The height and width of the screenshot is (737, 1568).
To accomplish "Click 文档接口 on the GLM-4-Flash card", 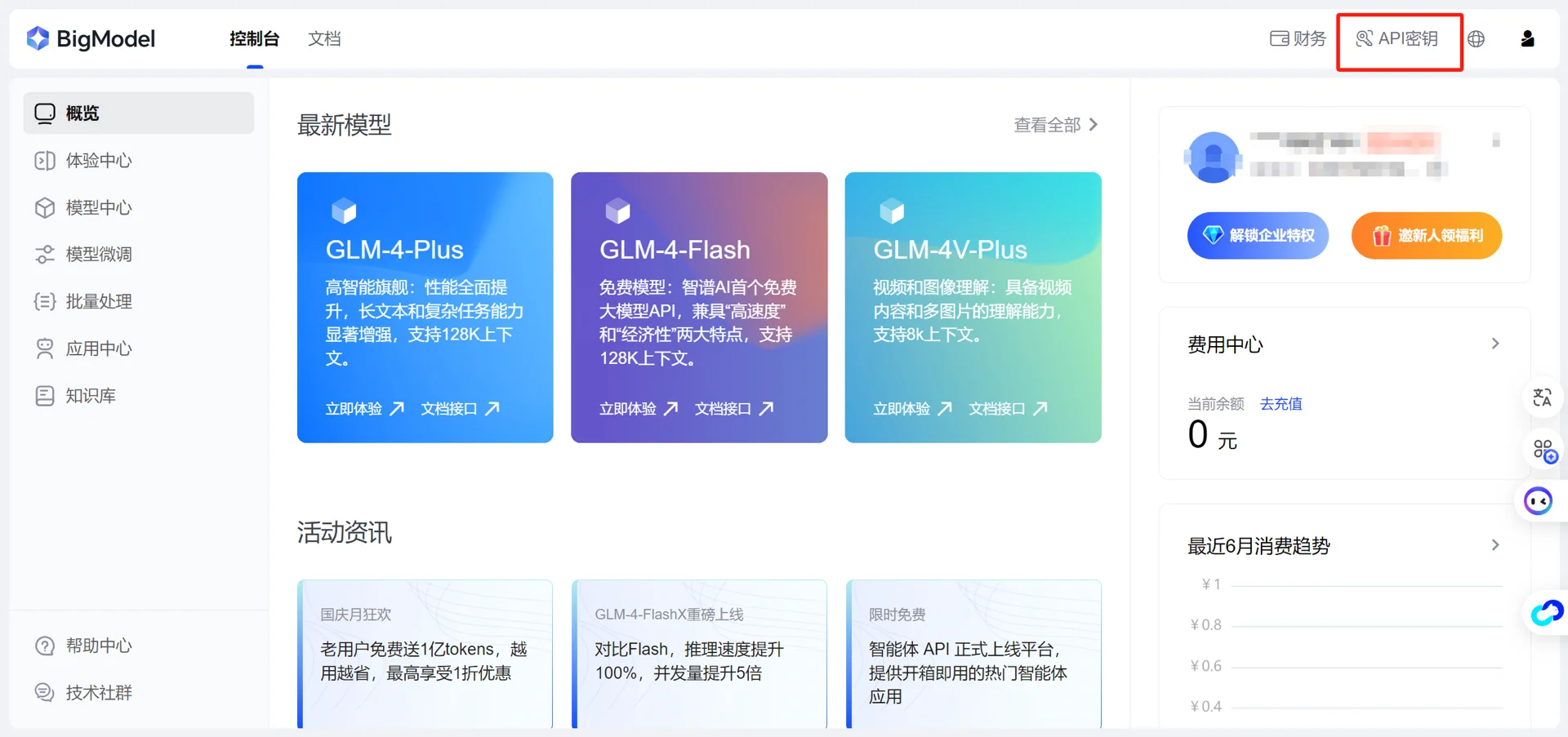I will pyautogui.click(x=723, y=409).
